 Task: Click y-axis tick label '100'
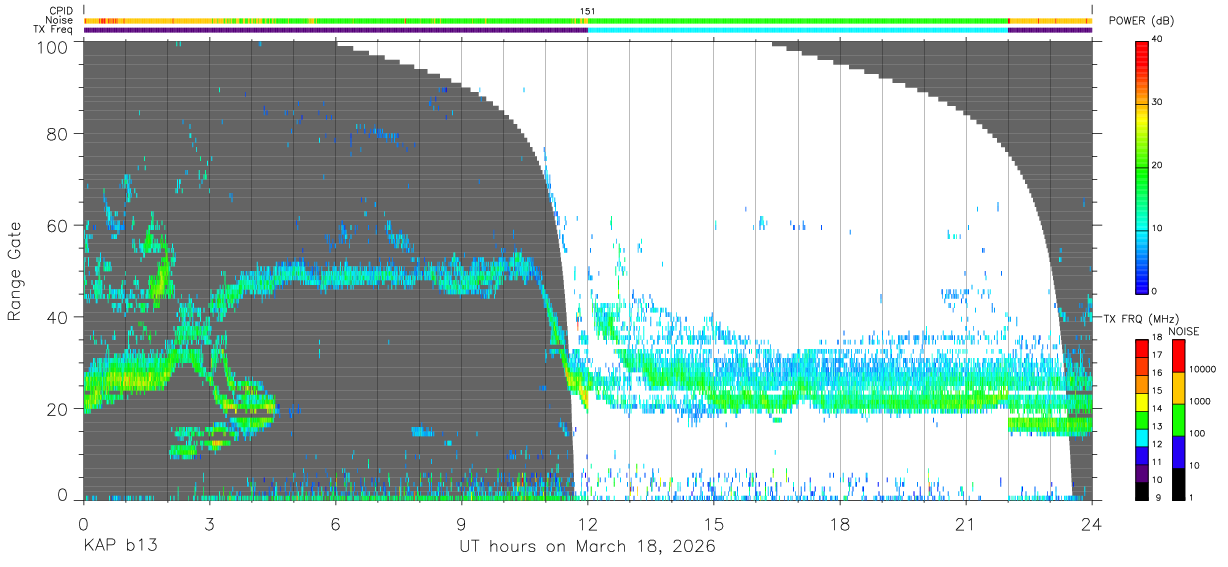coord(52,47)
